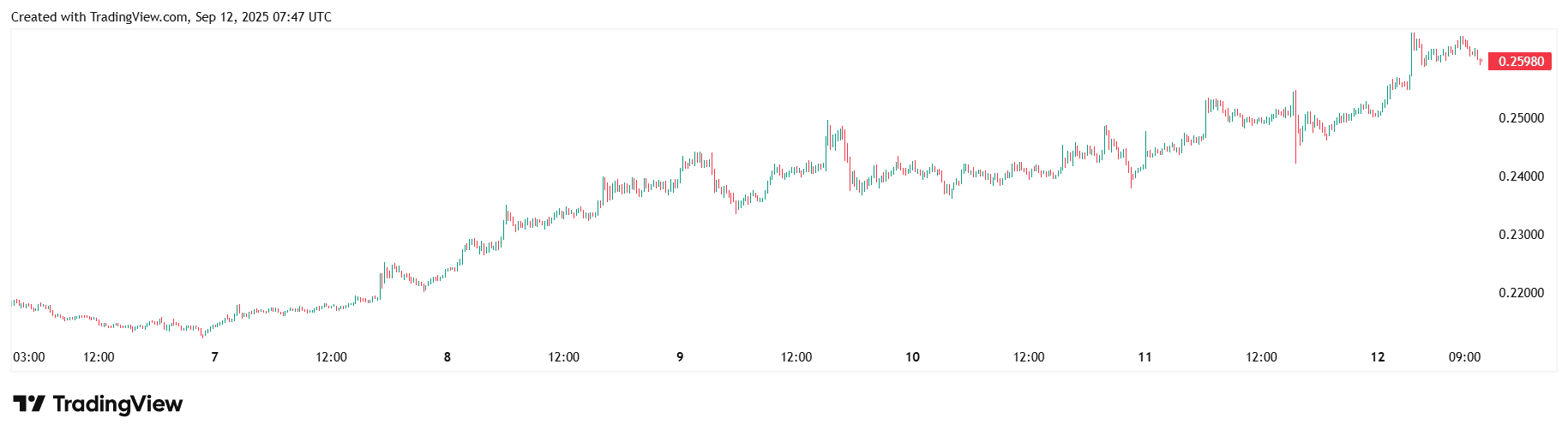Click the date 8 time axis marker

pyautogui.click(x=448, y=357)
